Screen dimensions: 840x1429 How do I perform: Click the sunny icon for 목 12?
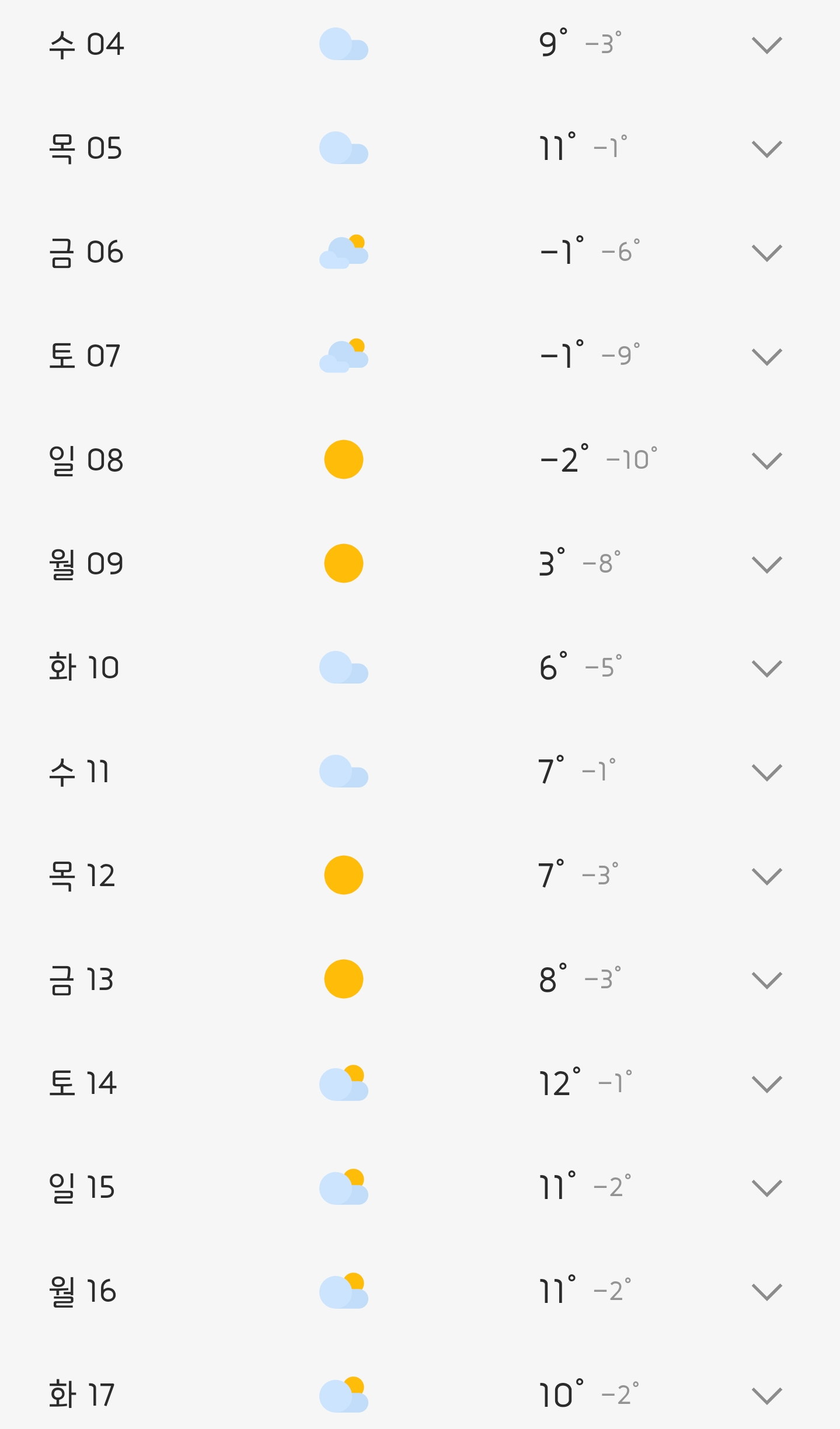point(343,875)
